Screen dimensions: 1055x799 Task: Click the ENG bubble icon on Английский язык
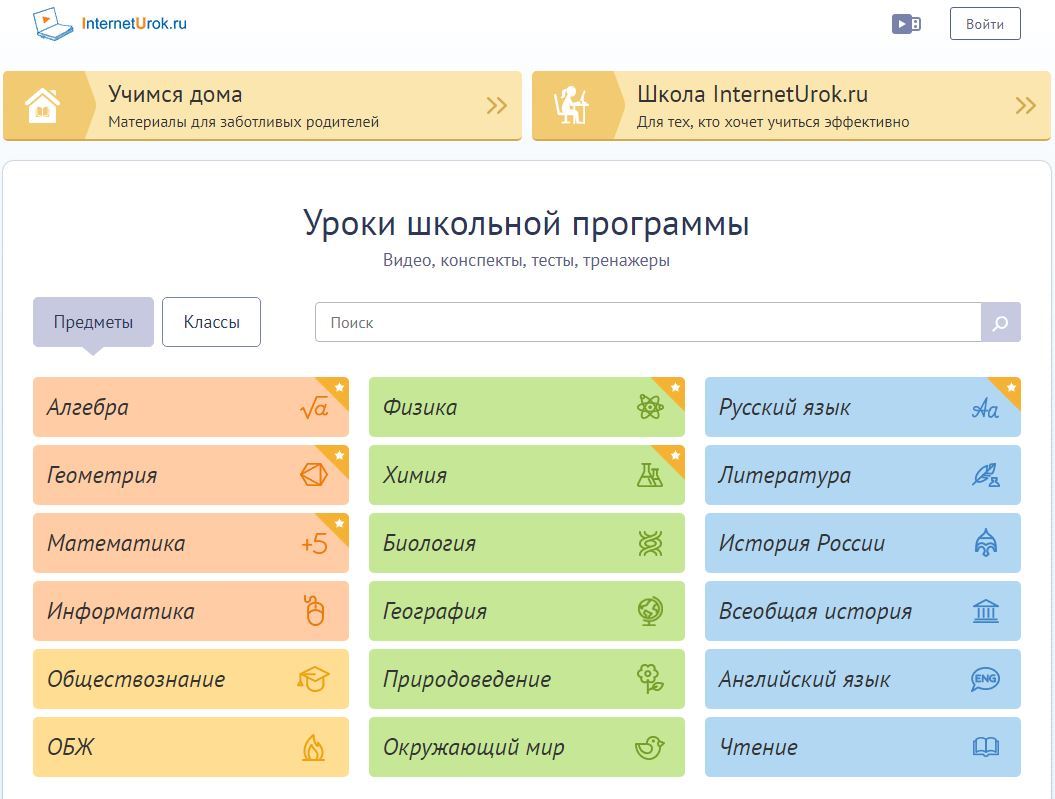[985, 680]
